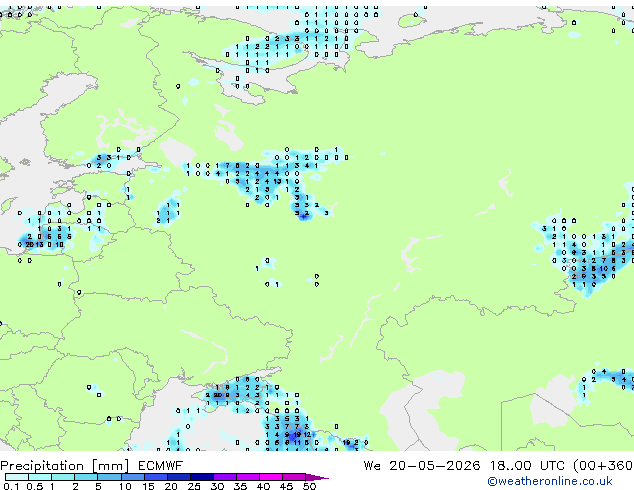
Task: Click the 'We' weekday abbreviation
Action: point(372,466)
